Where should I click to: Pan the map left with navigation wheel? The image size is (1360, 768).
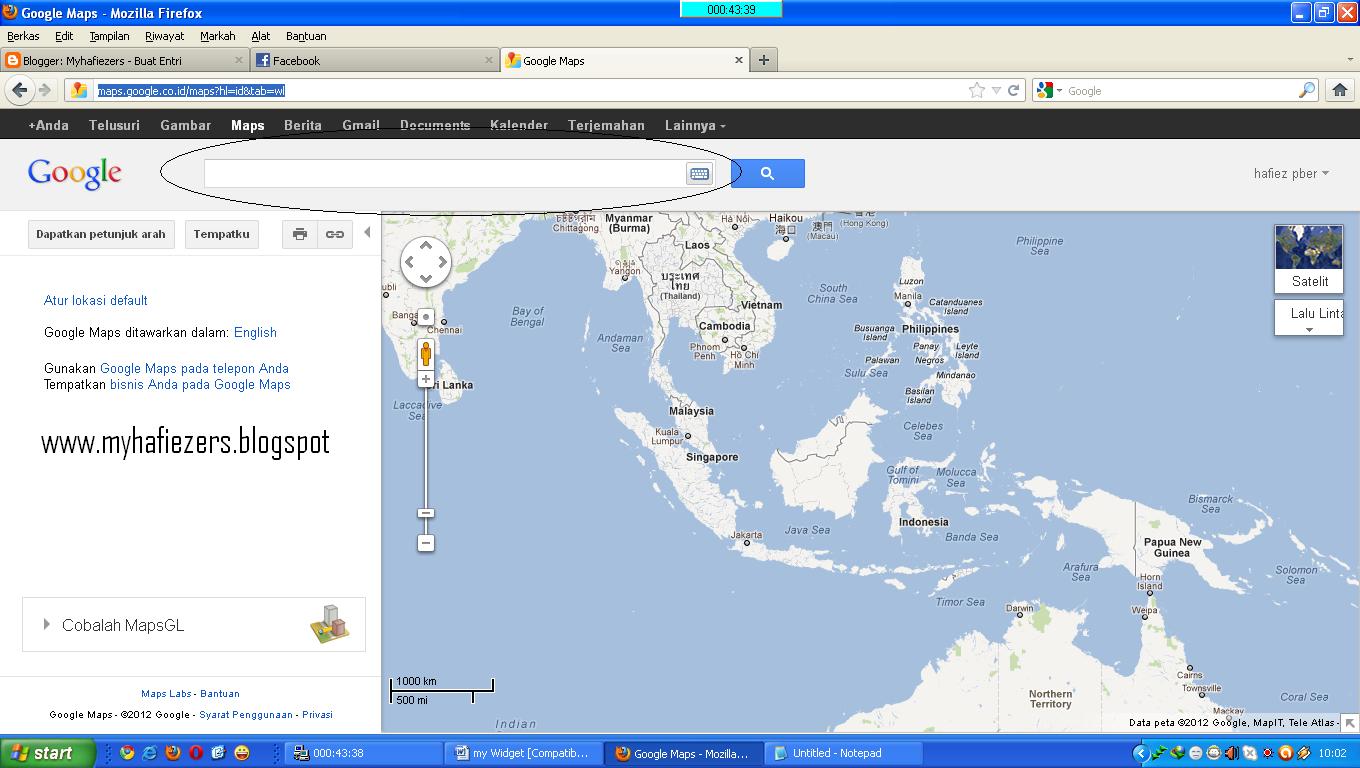[409, 262]
